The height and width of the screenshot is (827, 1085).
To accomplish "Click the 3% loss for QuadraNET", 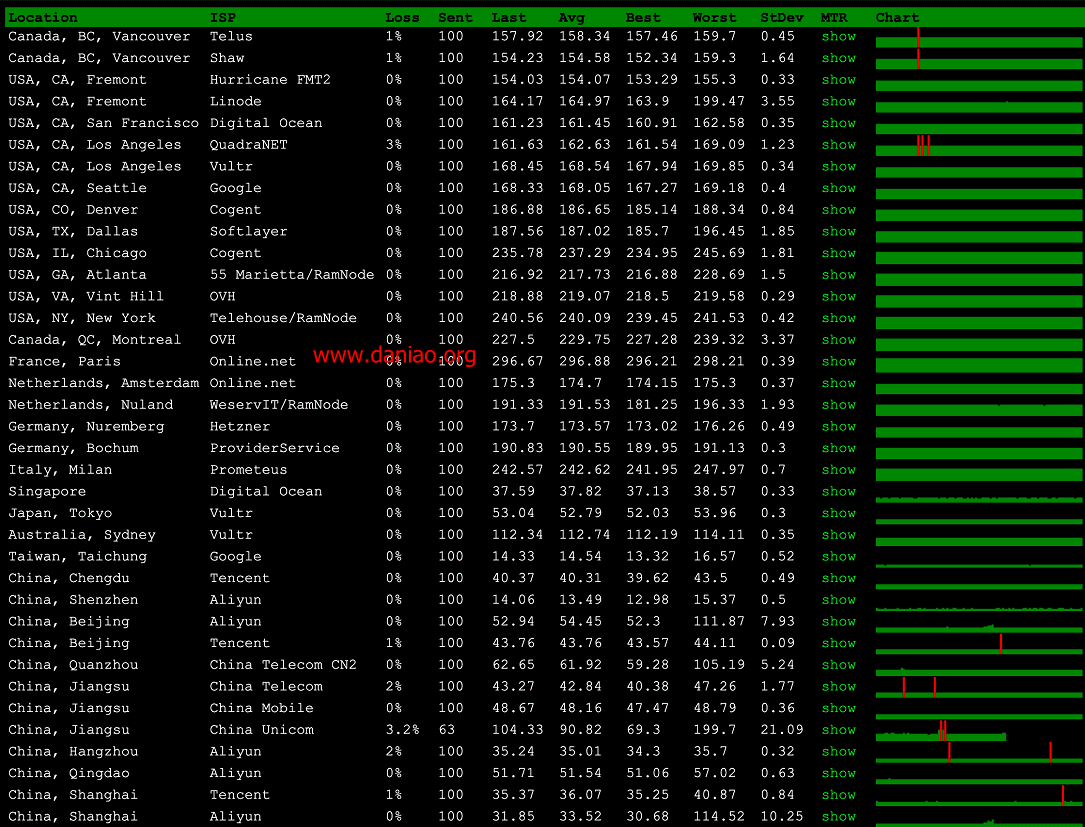I will click(394, 145).
